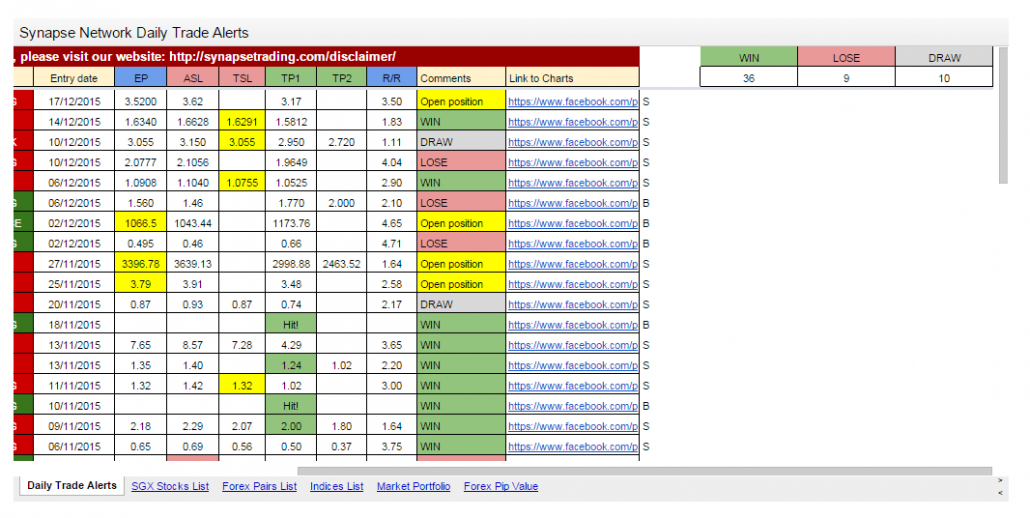Go to the Market Portfolio tab

pos(413,486)
